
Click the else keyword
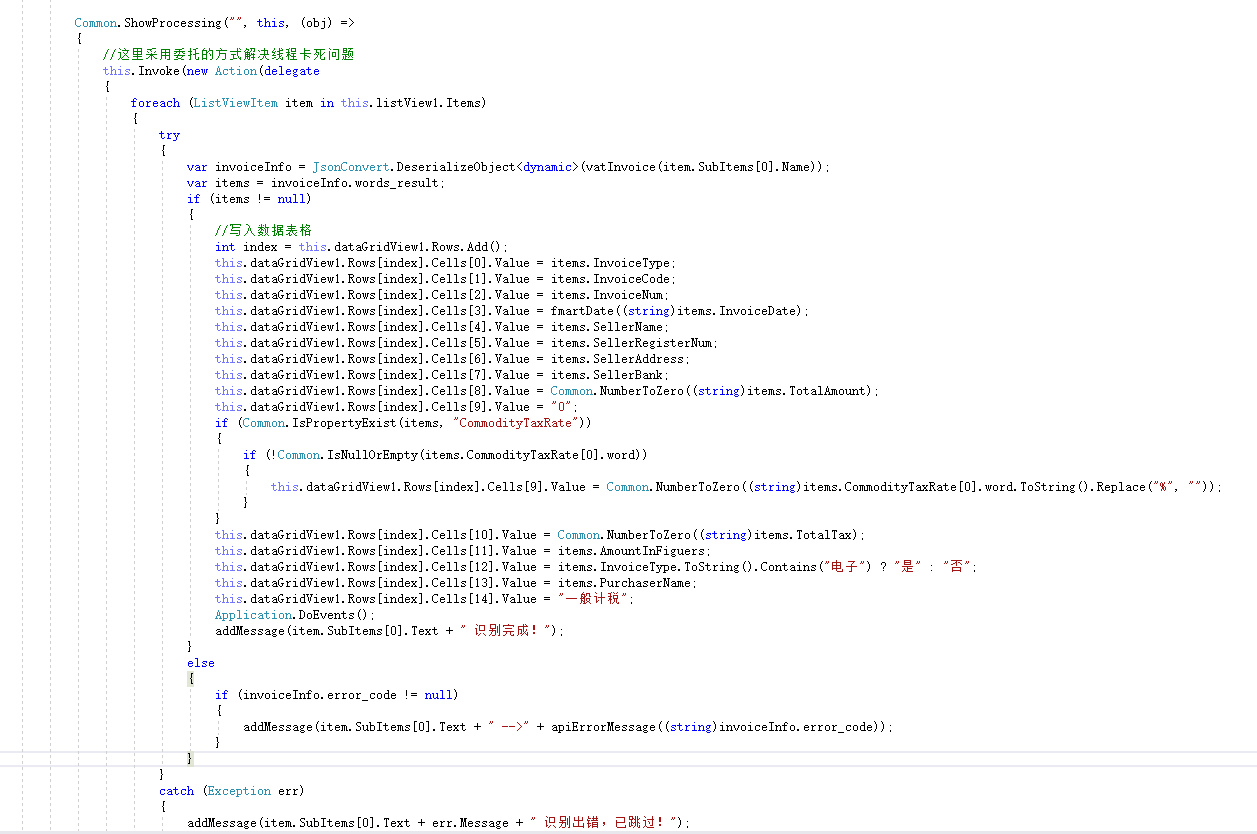point(201,663)
